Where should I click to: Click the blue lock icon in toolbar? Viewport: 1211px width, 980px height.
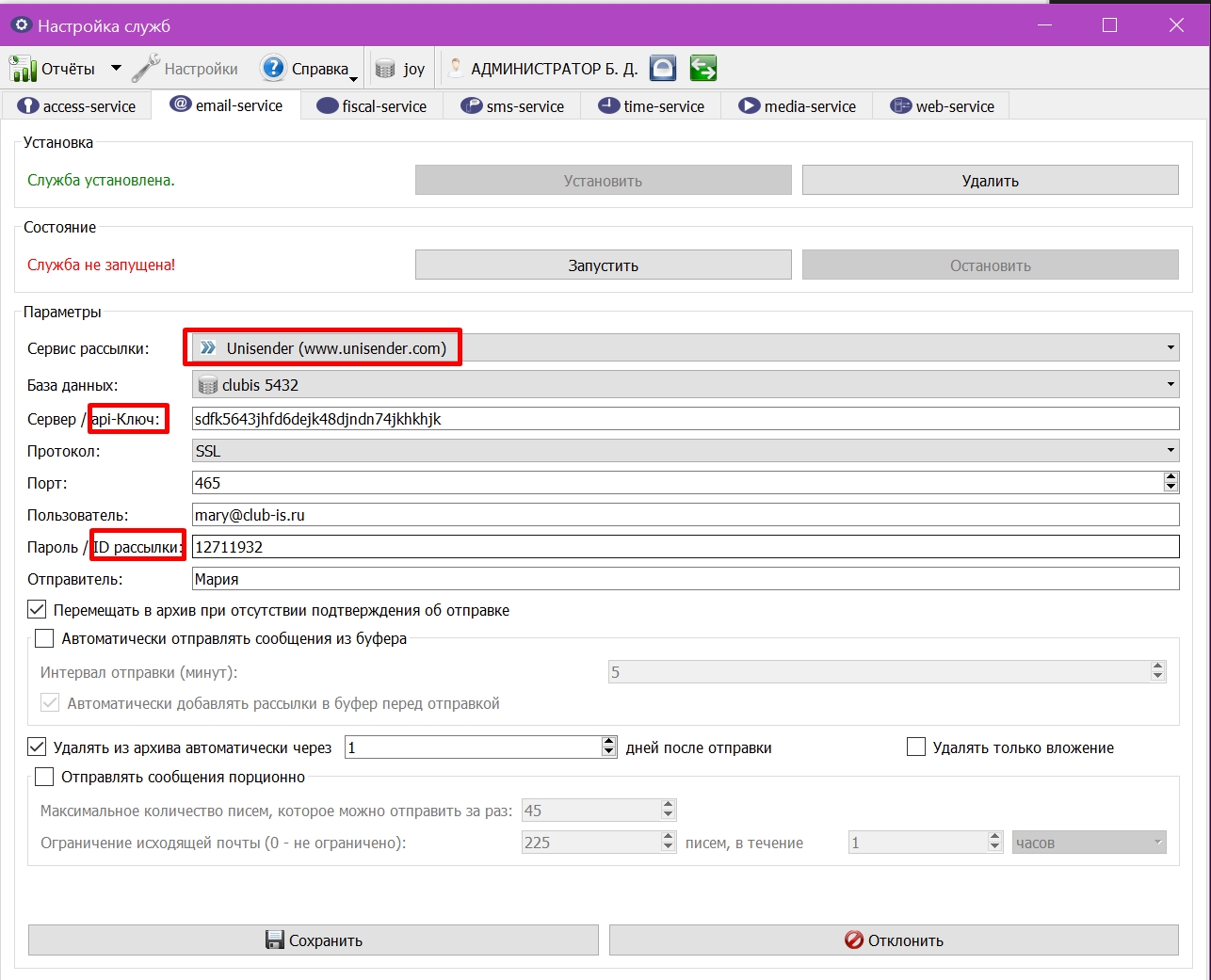pyautogui.click(x=663, y=68)
